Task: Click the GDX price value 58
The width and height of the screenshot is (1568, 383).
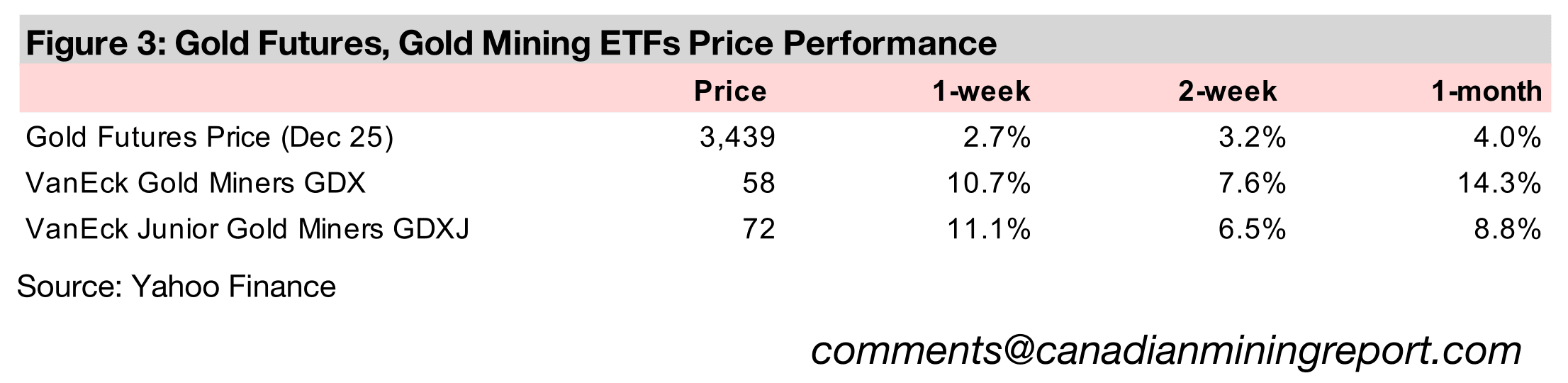Action: [759, 184]
